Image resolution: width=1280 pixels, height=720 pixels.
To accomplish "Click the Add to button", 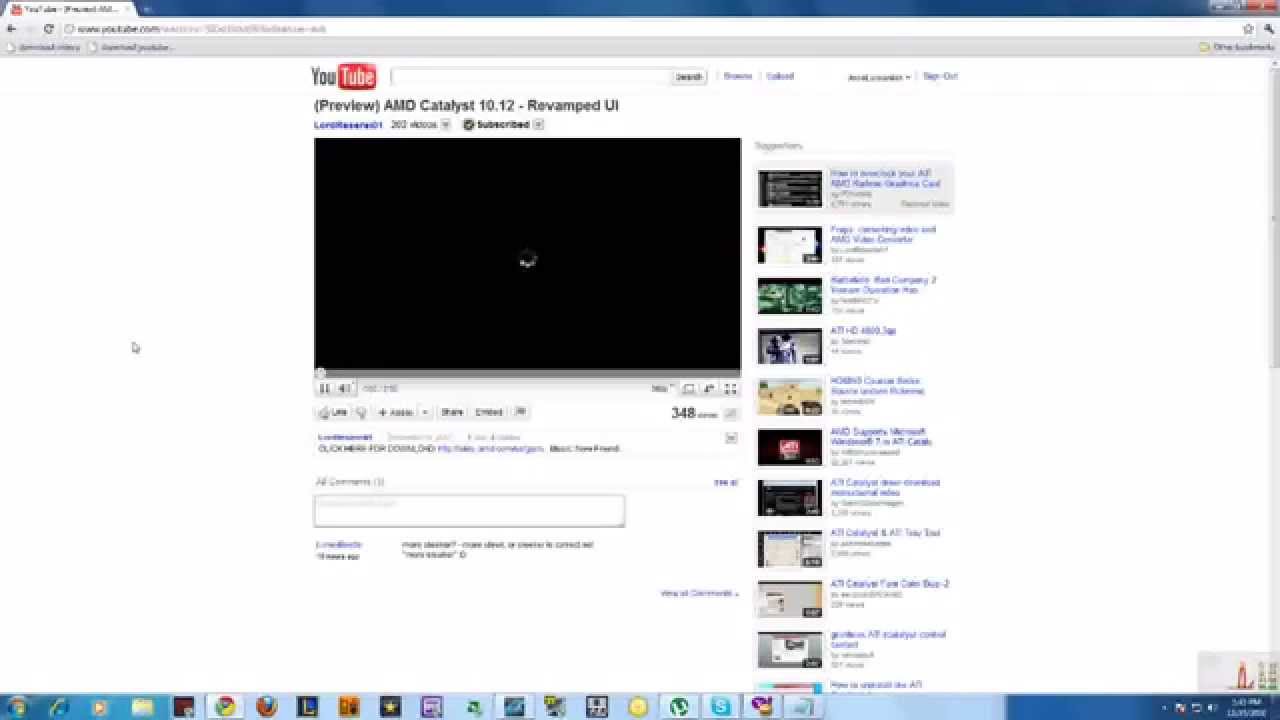I will point(396,412).
